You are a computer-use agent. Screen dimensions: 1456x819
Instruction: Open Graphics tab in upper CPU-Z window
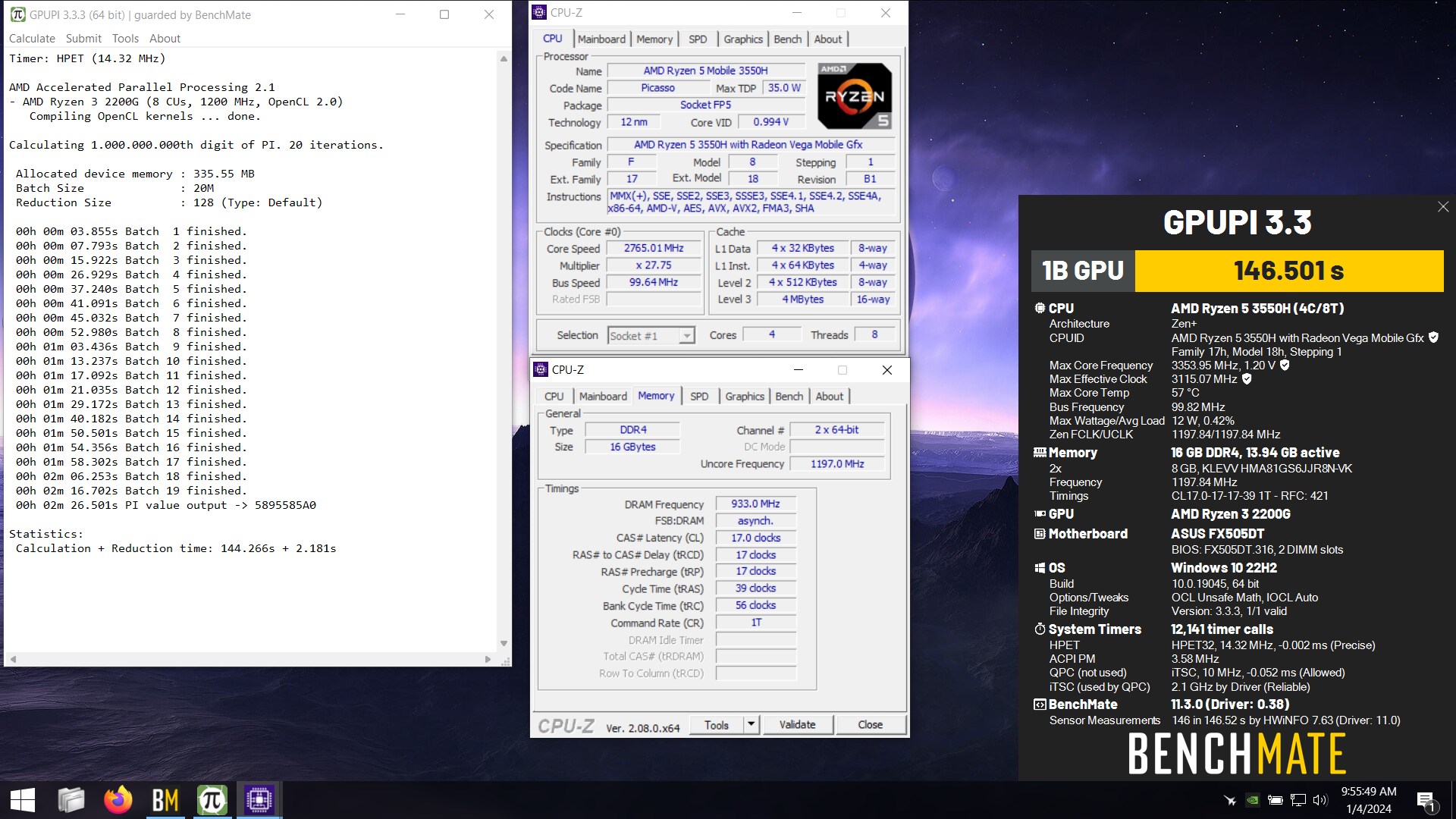(x=743, y=39)
